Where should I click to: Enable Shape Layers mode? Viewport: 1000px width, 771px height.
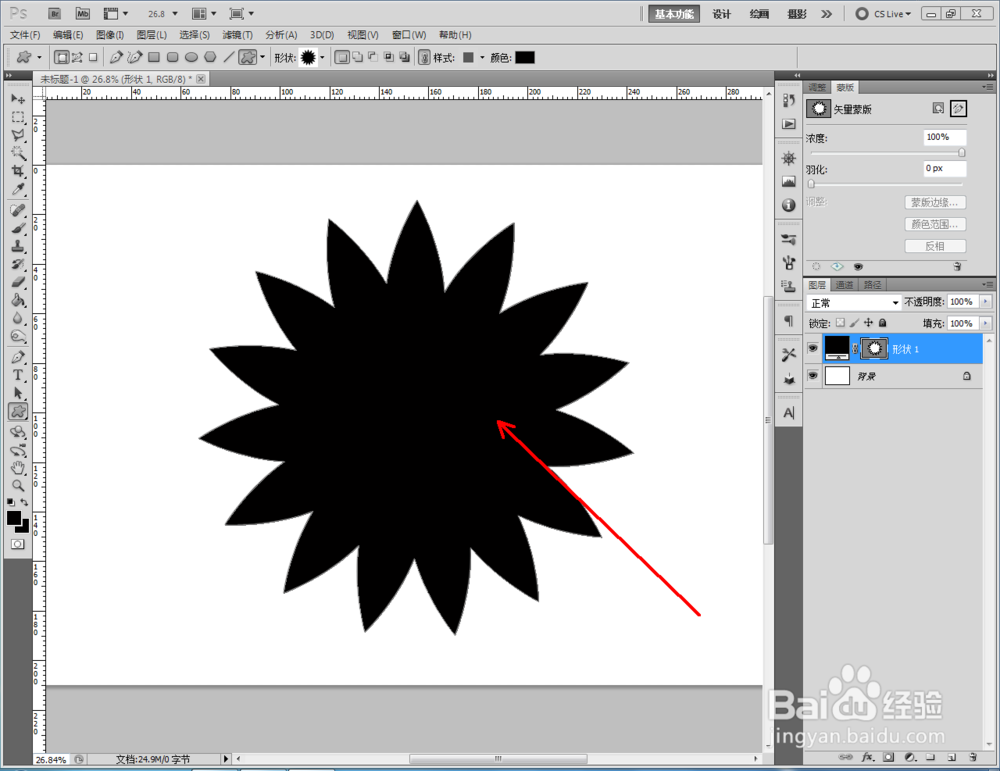pos(62,57)
